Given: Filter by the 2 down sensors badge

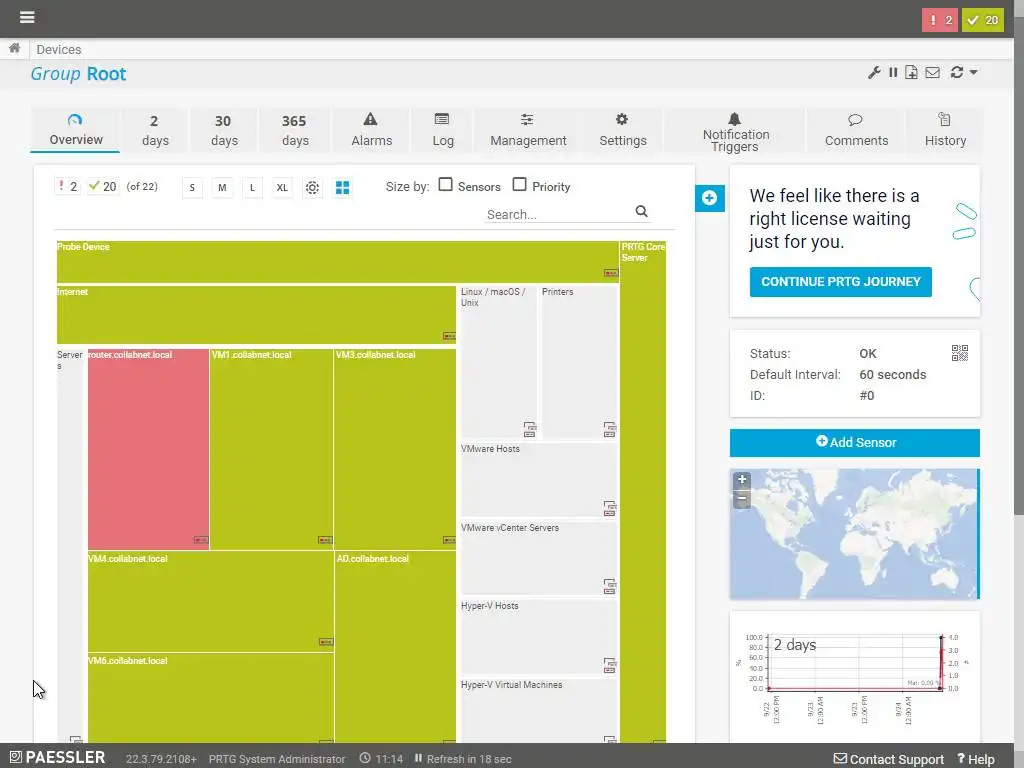Looking at the screenshot, I should [67, 187].
